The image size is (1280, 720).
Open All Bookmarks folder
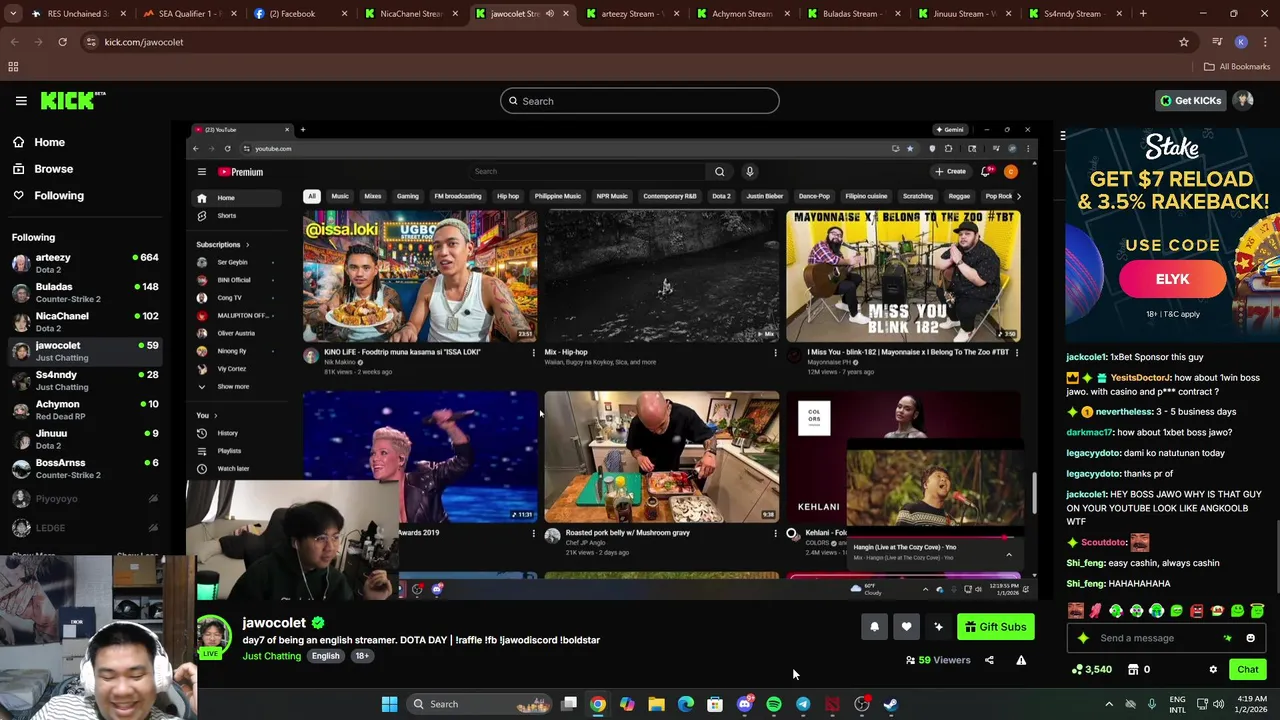click(1237, 67)
